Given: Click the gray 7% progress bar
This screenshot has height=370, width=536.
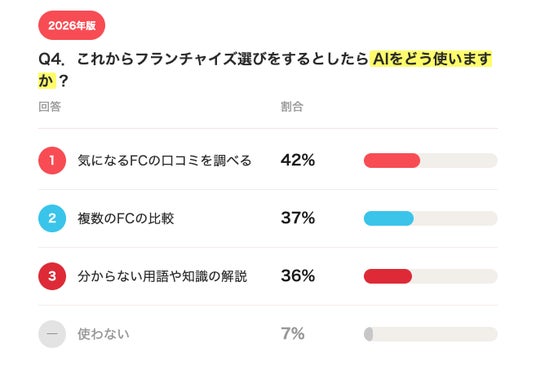Looking at the screenshot, I should 430,334.
